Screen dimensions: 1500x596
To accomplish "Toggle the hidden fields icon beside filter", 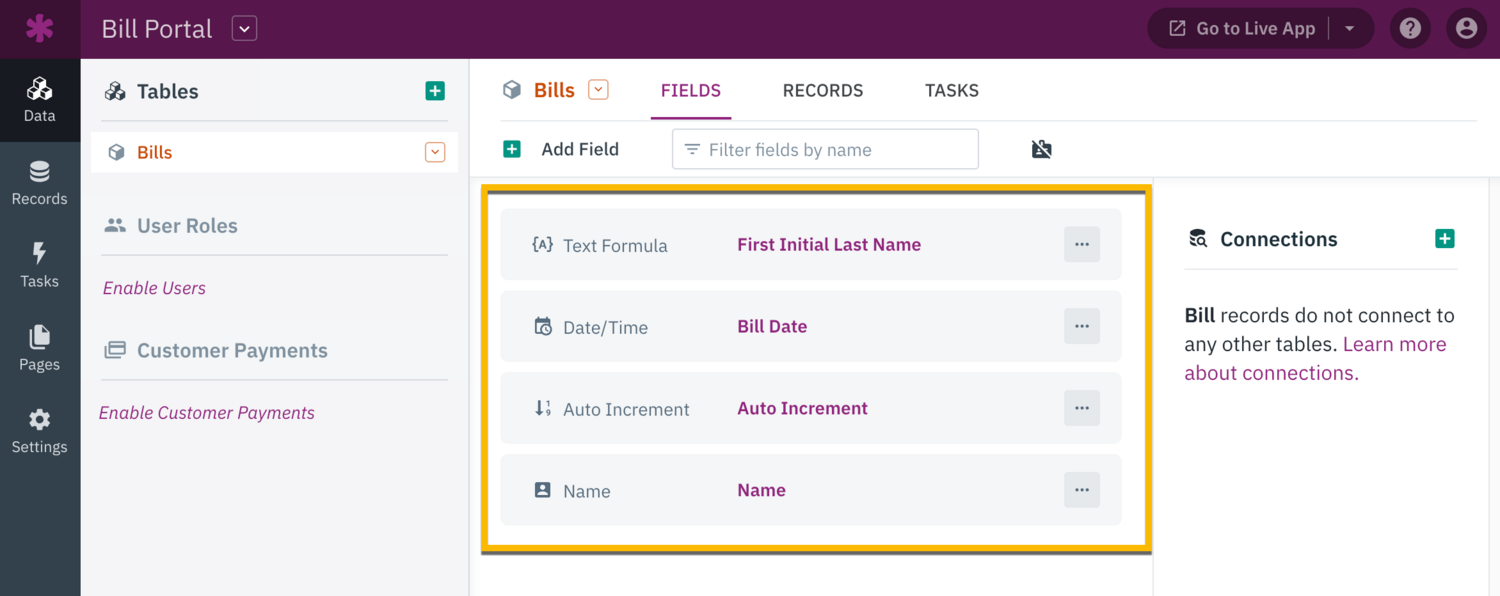I will pos(1041,149).
